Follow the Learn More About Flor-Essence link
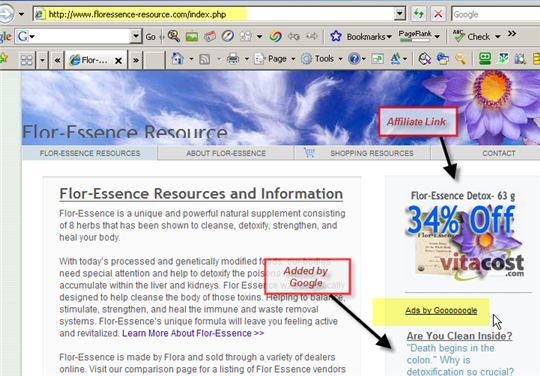This screenshot has height=376, width=540. (193, 333)
